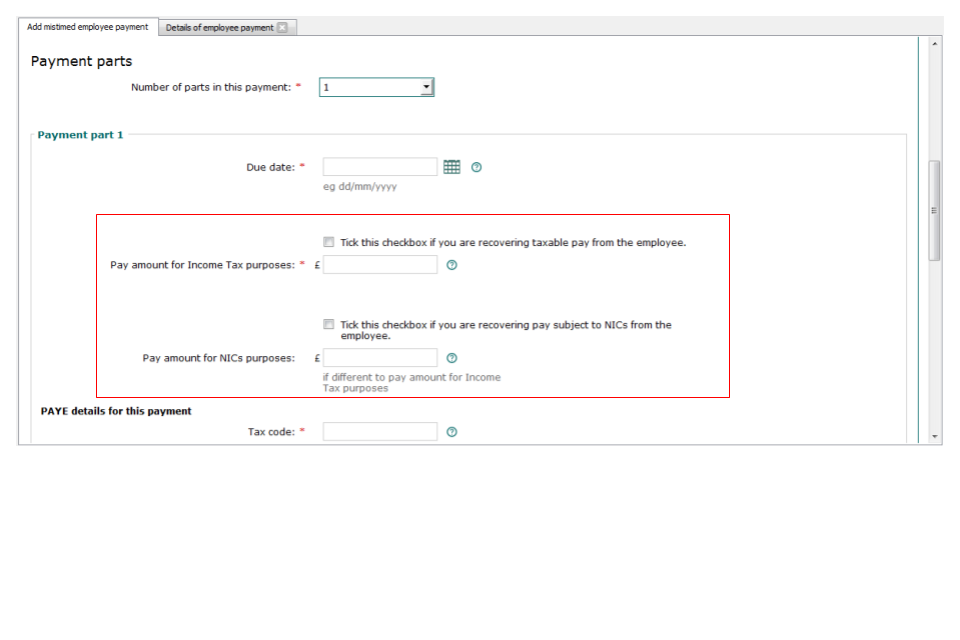The width and height of the screenshot is (960, 640).
Task: Open the Due date calendar picker
Action: coord(452,167)
